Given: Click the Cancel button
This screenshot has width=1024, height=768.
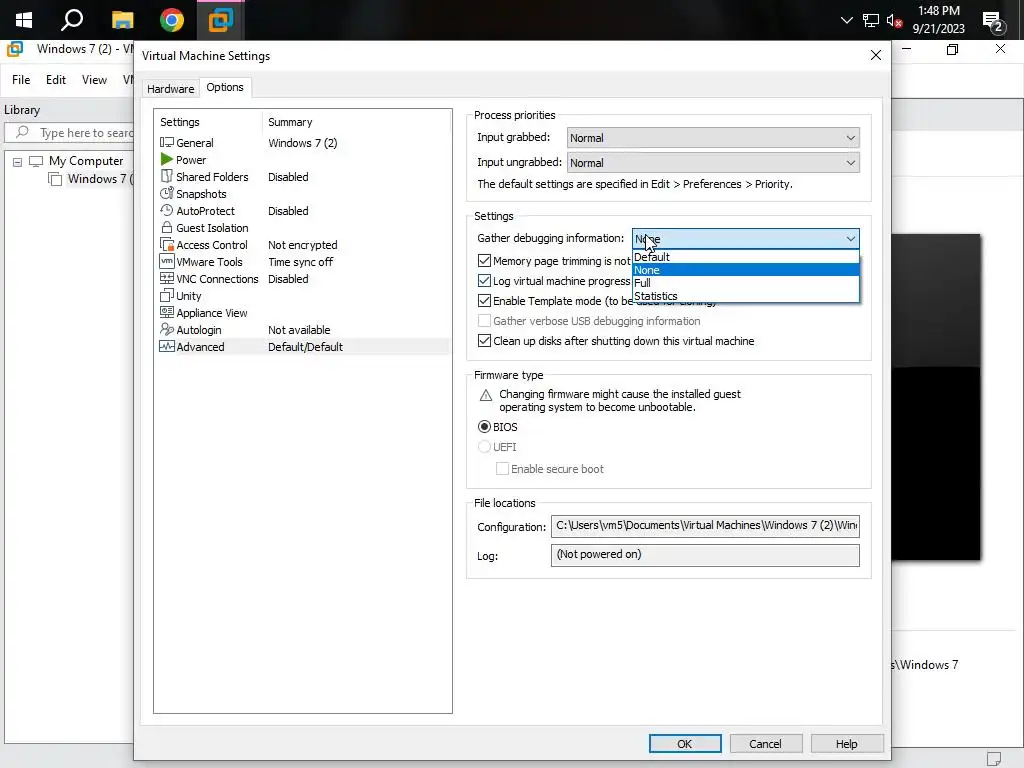Looking at the screenshot, I should point(765,744).
